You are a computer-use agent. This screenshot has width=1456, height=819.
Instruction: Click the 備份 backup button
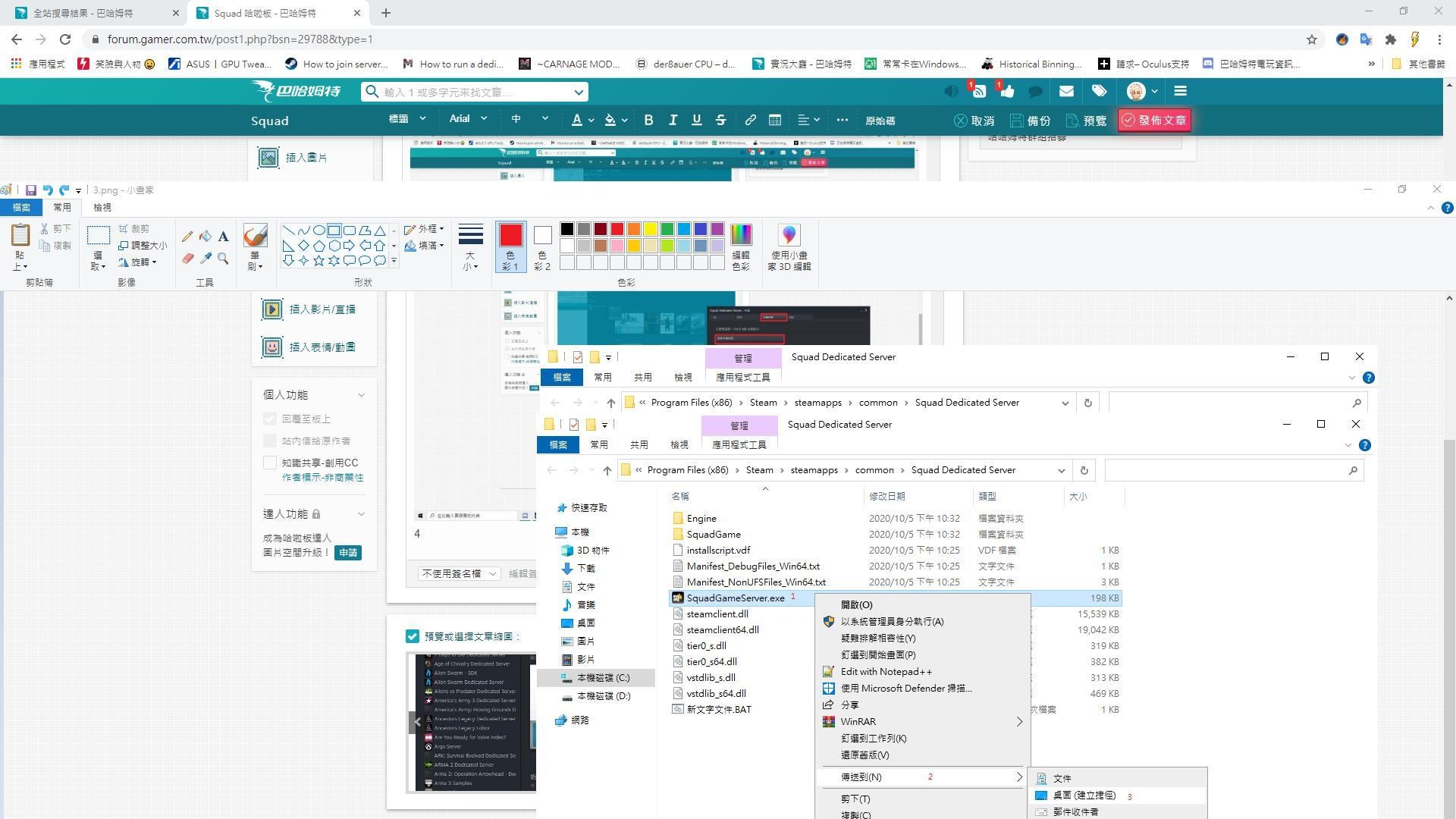1030,120
